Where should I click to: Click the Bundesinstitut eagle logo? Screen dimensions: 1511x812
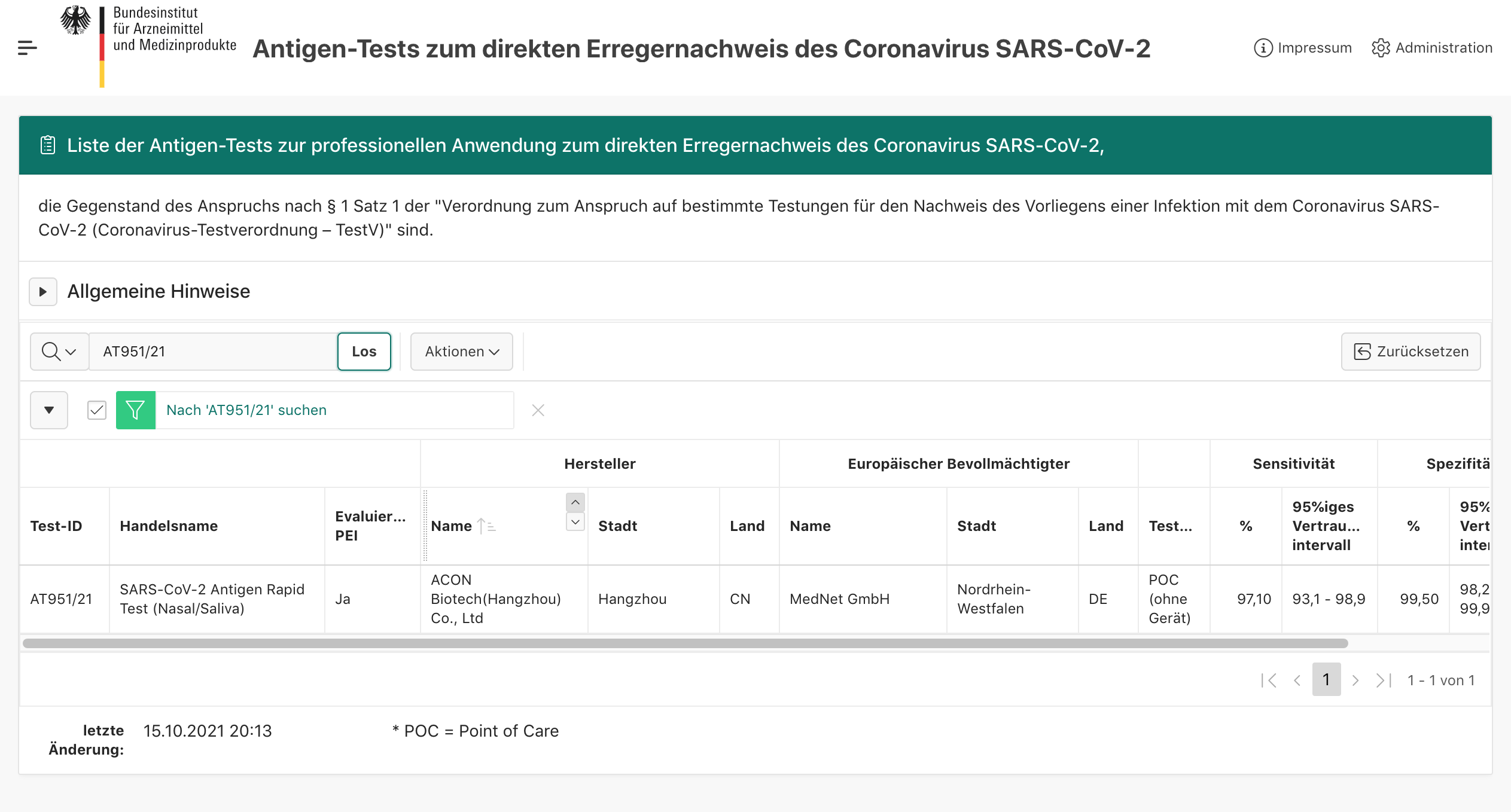76,21
